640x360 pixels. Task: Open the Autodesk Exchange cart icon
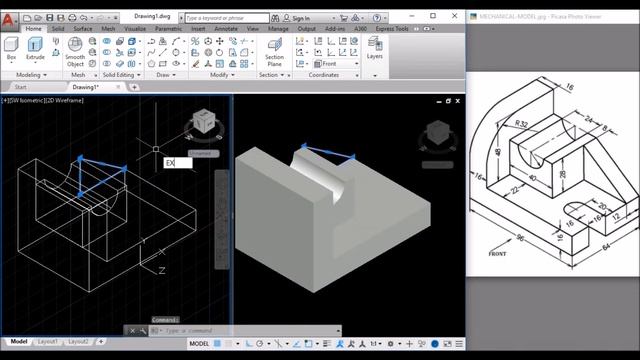tap(344, 18)
